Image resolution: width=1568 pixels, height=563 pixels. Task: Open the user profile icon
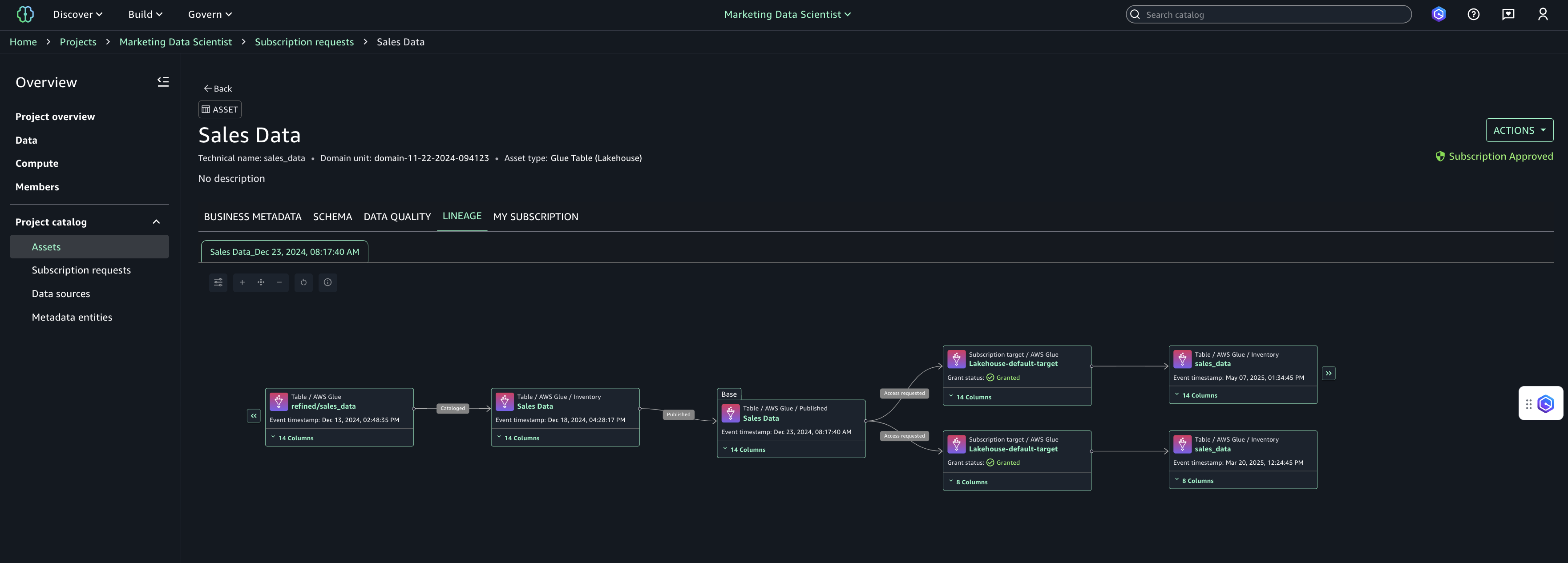[x=1543, y=14]
